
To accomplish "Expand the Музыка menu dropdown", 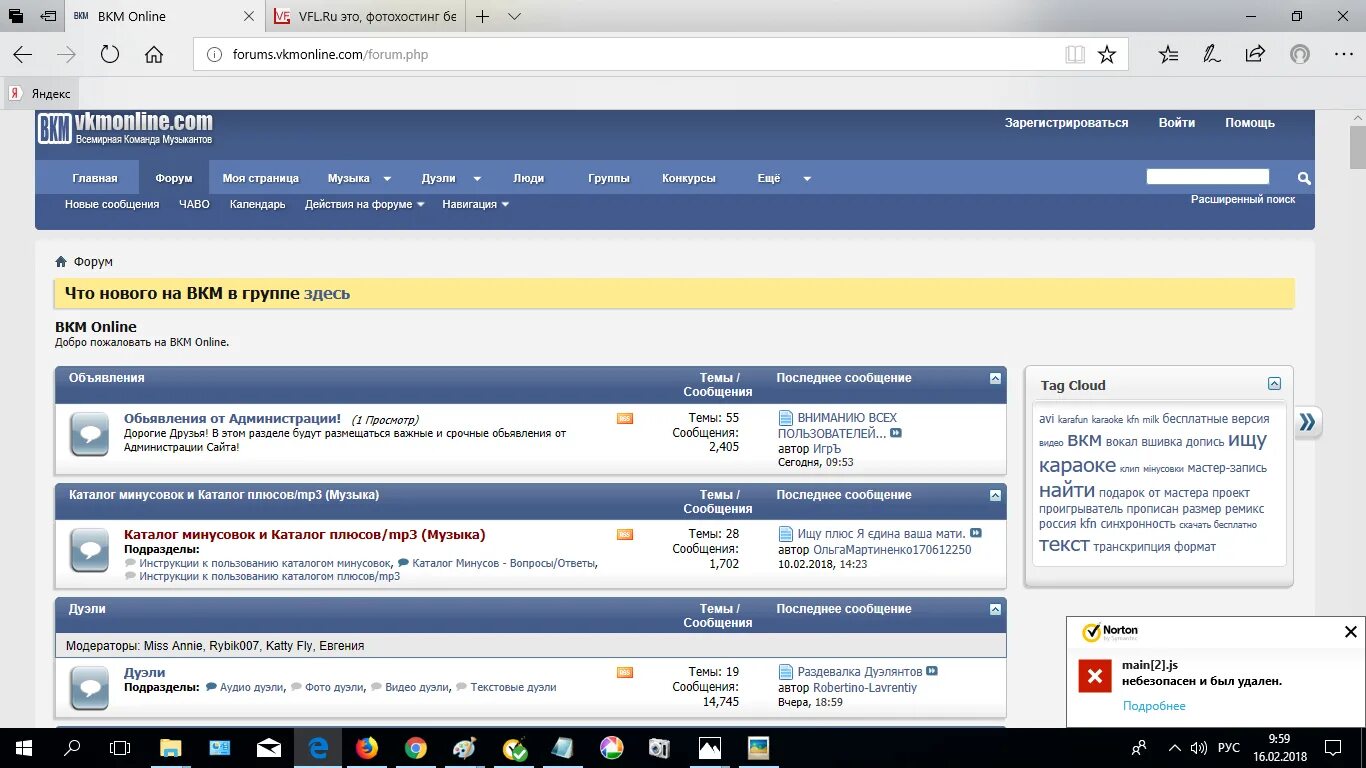I will [x=386, y=179].
